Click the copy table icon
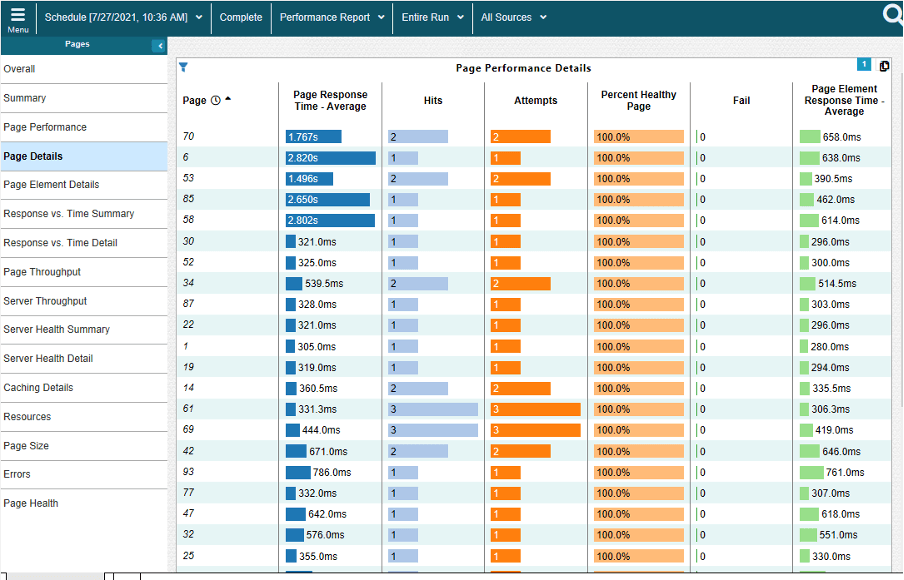Image resolution: width=904 pixels, height=580 pixels. tap(883, 66)
